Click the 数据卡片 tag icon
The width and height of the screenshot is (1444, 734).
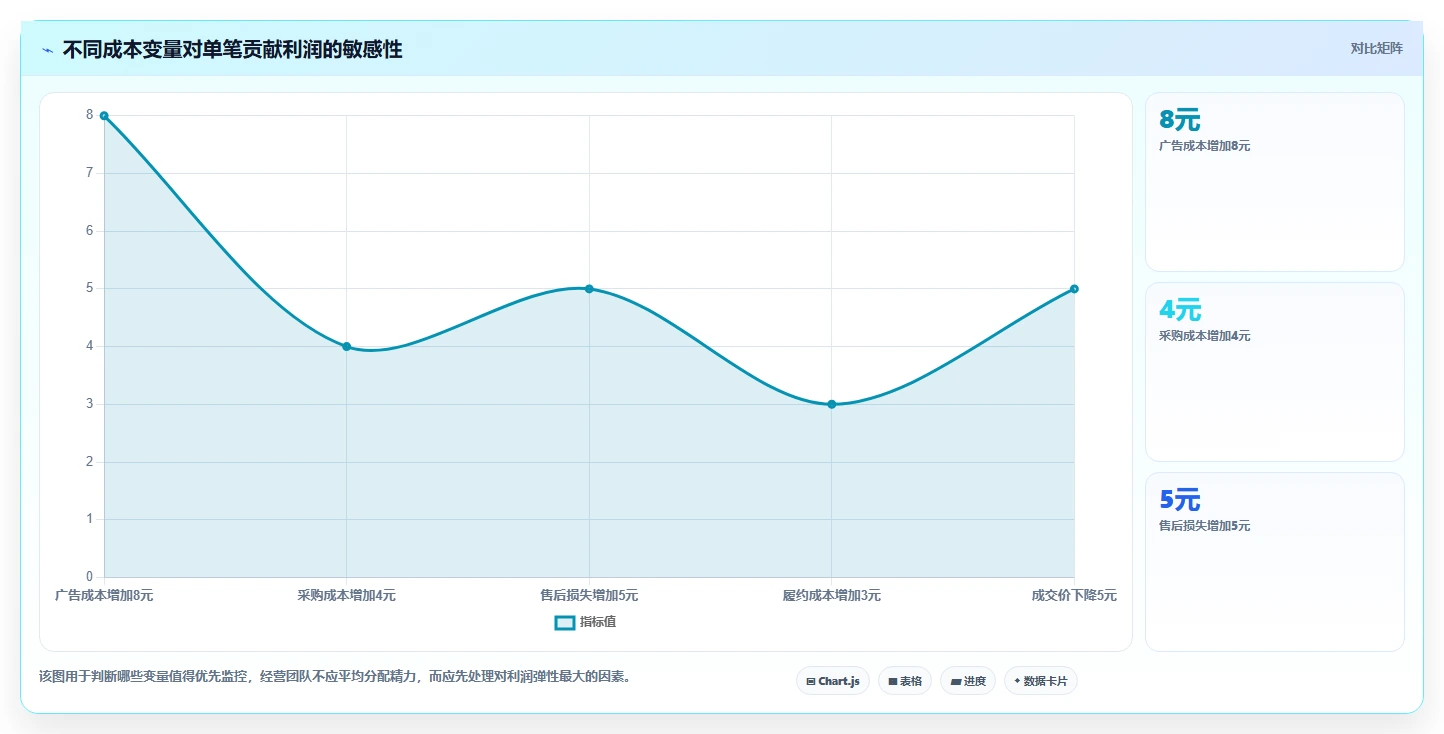click(x=1017, y=681)
